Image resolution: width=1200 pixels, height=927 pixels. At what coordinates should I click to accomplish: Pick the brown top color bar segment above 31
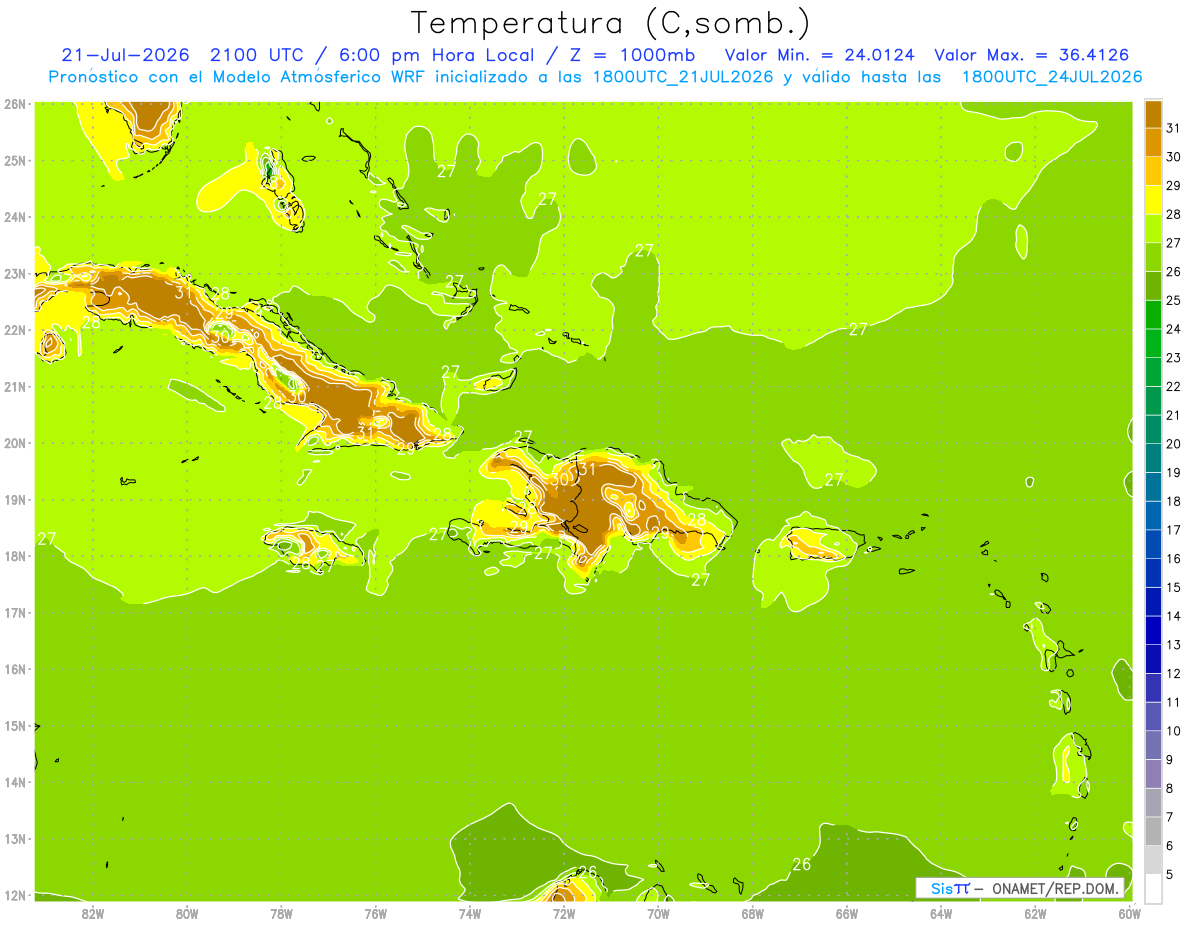[x=1153, y=113]
